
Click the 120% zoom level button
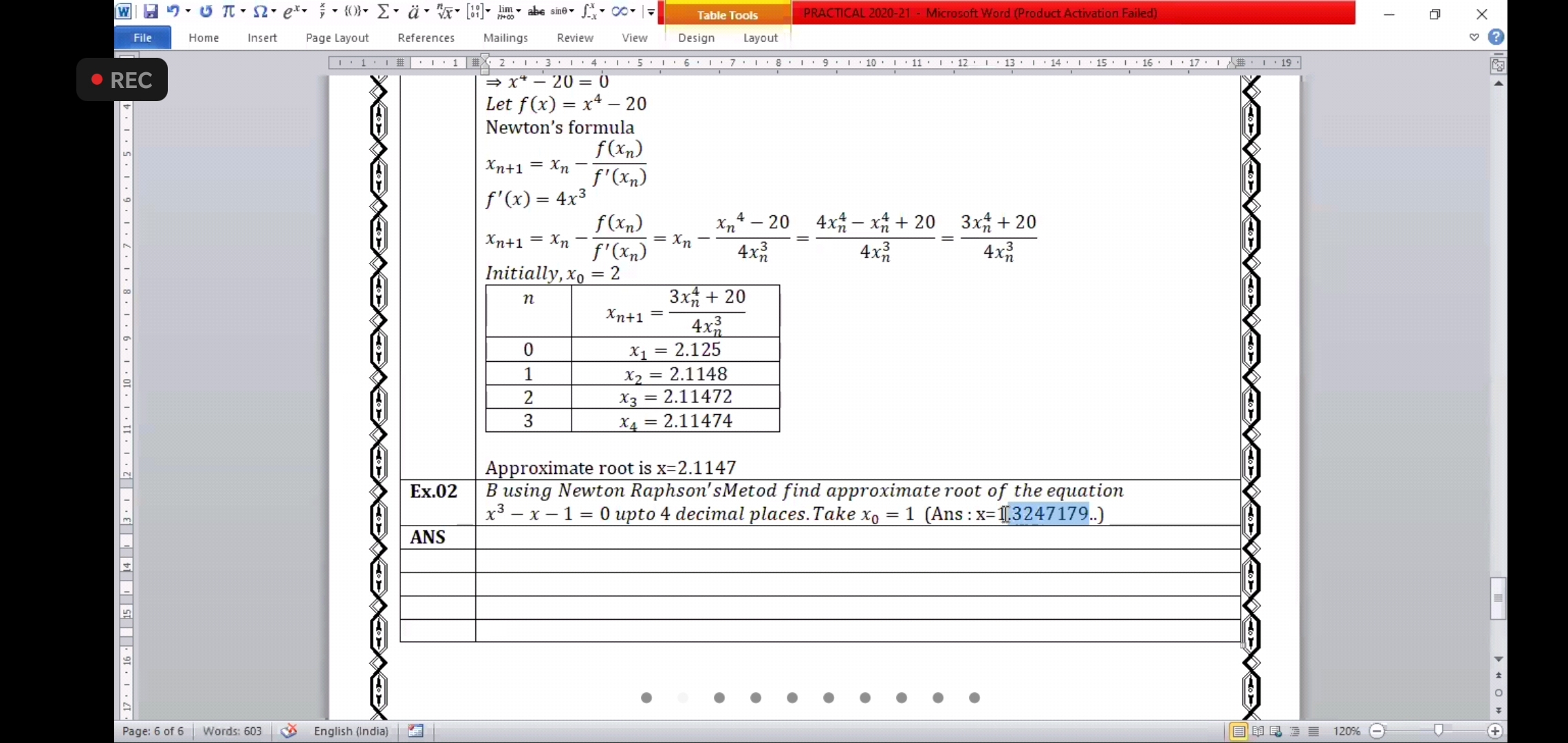[1346, 731]
